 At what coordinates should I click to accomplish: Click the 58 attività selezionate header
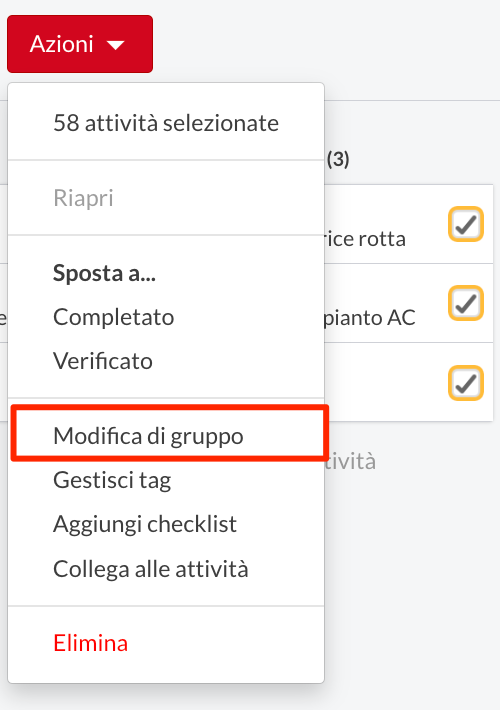click(166, 123)
